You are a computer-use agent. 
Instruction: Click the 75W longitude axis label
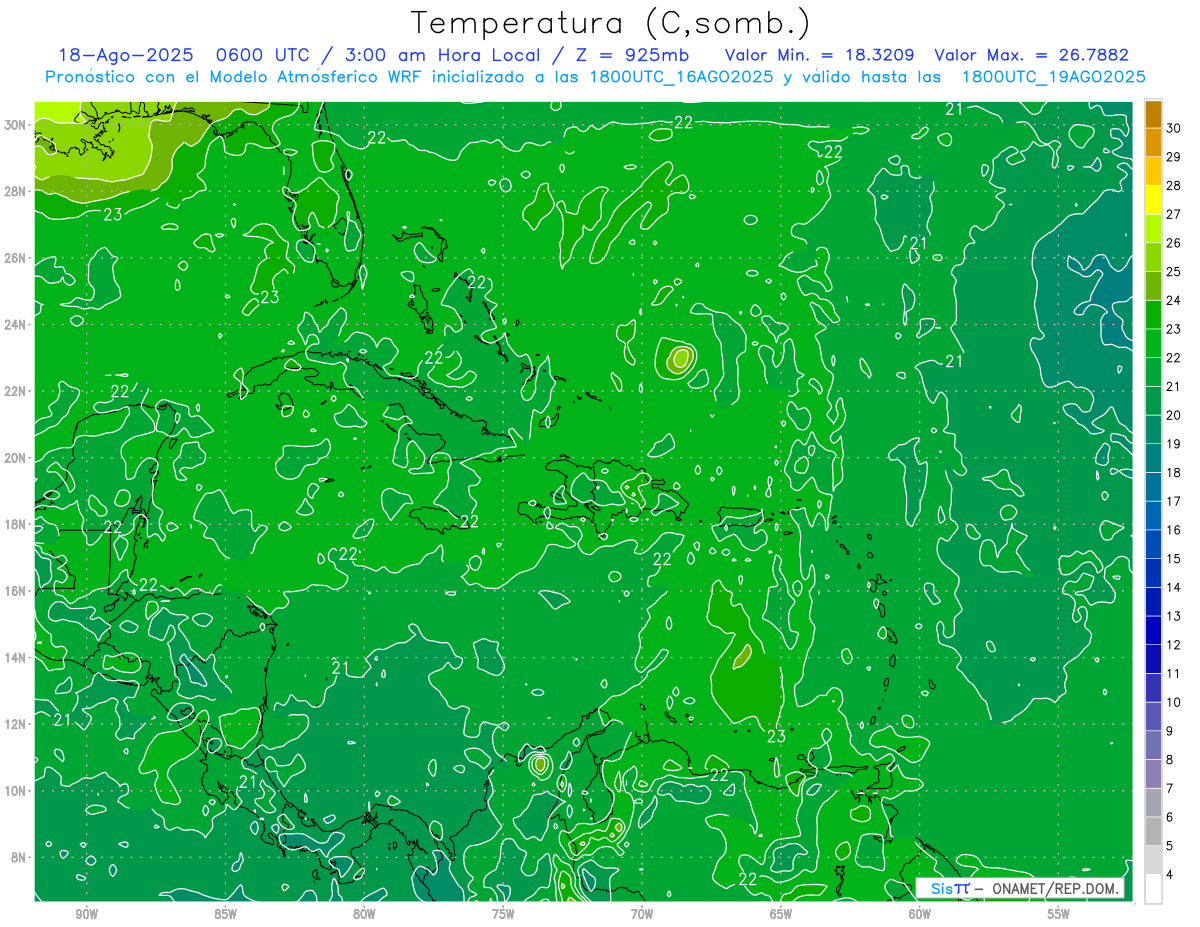503,914
